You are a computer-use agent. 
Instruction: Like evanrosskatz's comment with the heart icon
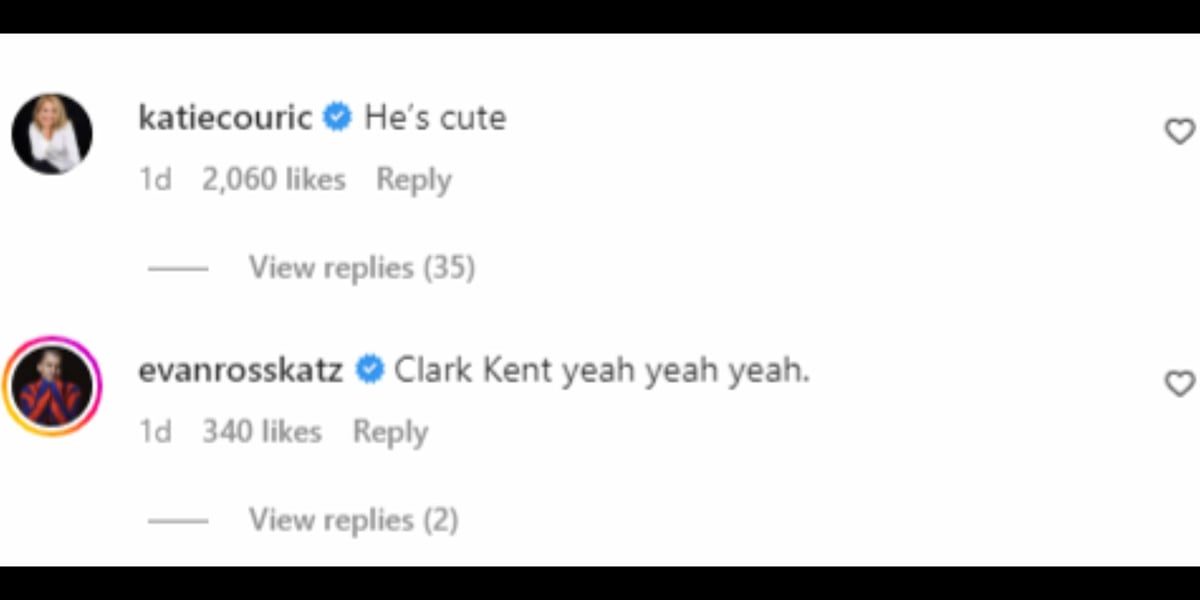1181,383
